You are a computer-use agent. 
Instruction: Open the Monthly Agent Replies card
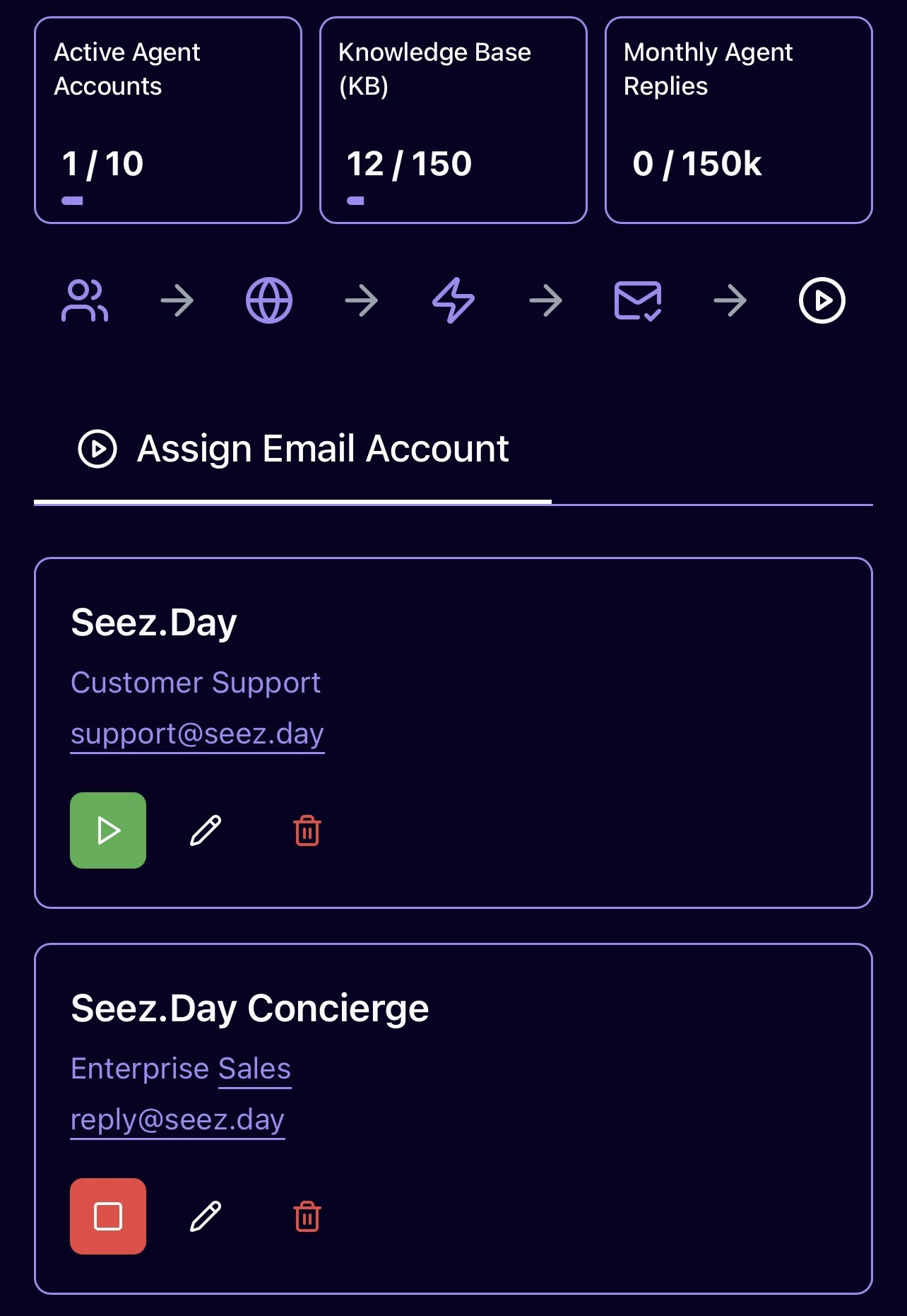pos(739,120)
